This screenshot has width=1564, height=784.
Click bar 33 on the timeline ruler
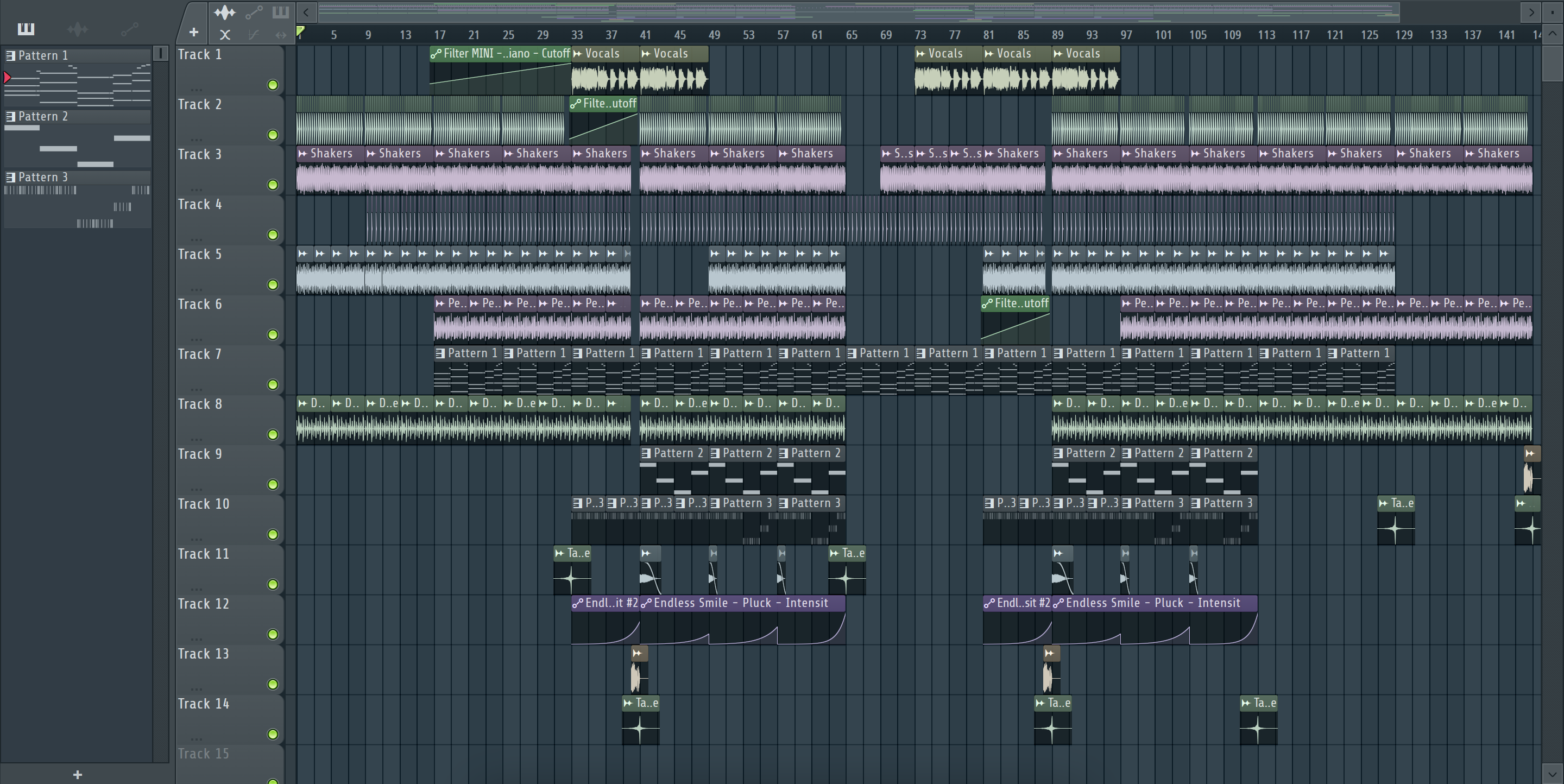point(577,35)
